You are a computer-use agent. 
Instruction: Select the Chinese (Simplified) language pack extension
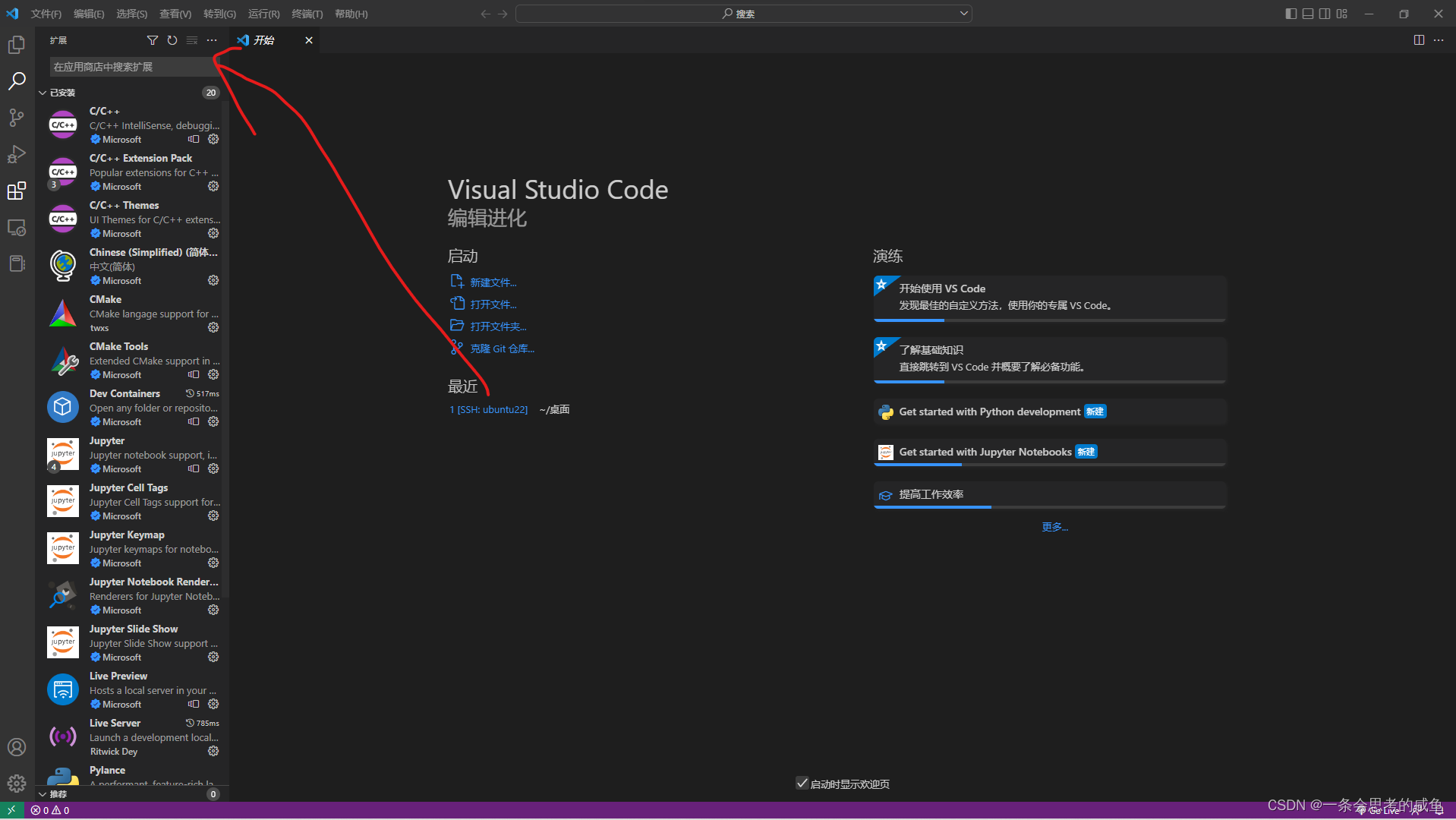[132, 266]
